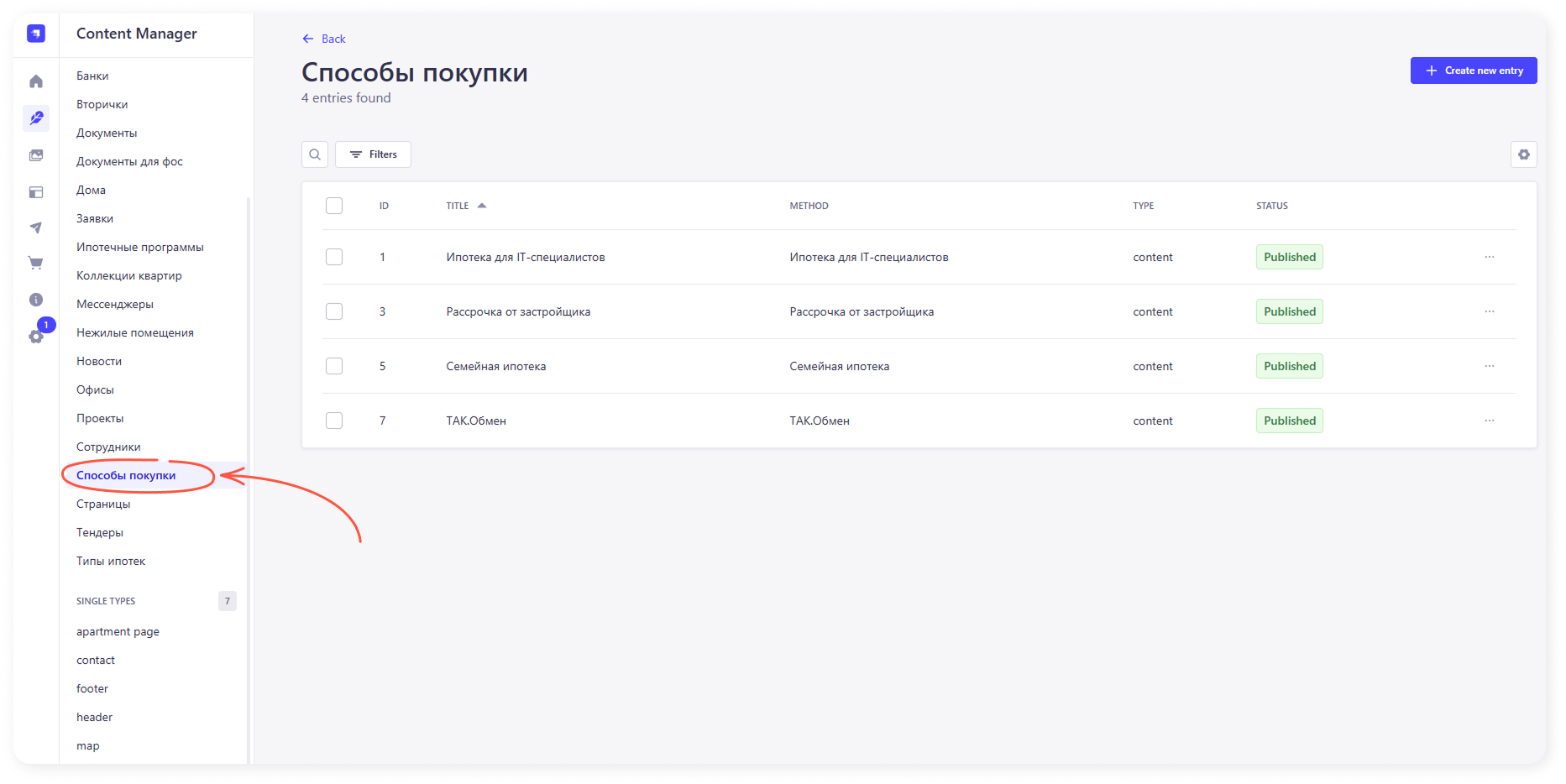Click the paper plane sidebar icon
1566x784 pixels.
[x=36, y=227]
